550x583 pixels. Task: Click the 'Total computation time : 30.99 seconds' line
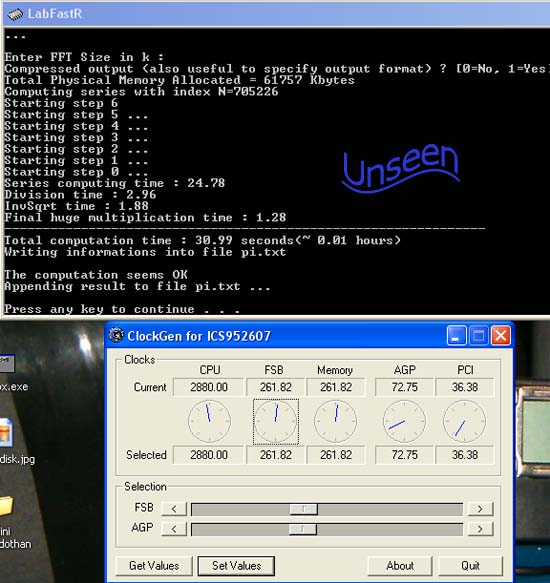[x=202, y=241]
